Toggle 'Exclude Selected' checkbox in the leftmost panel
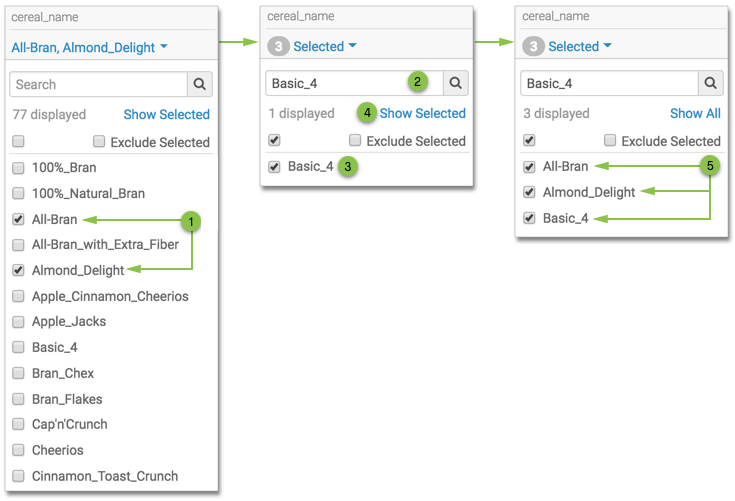The width and height of the screenshot is (735, 501). (100, 142)
